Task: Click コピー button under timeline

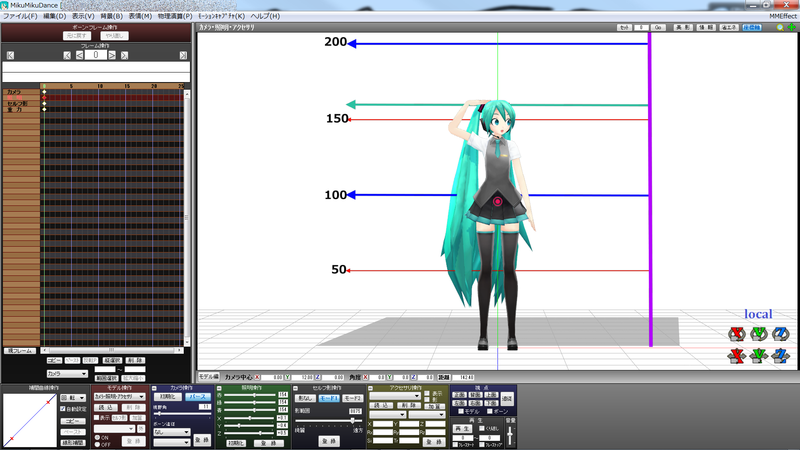Action: click(x=54, y=360)
